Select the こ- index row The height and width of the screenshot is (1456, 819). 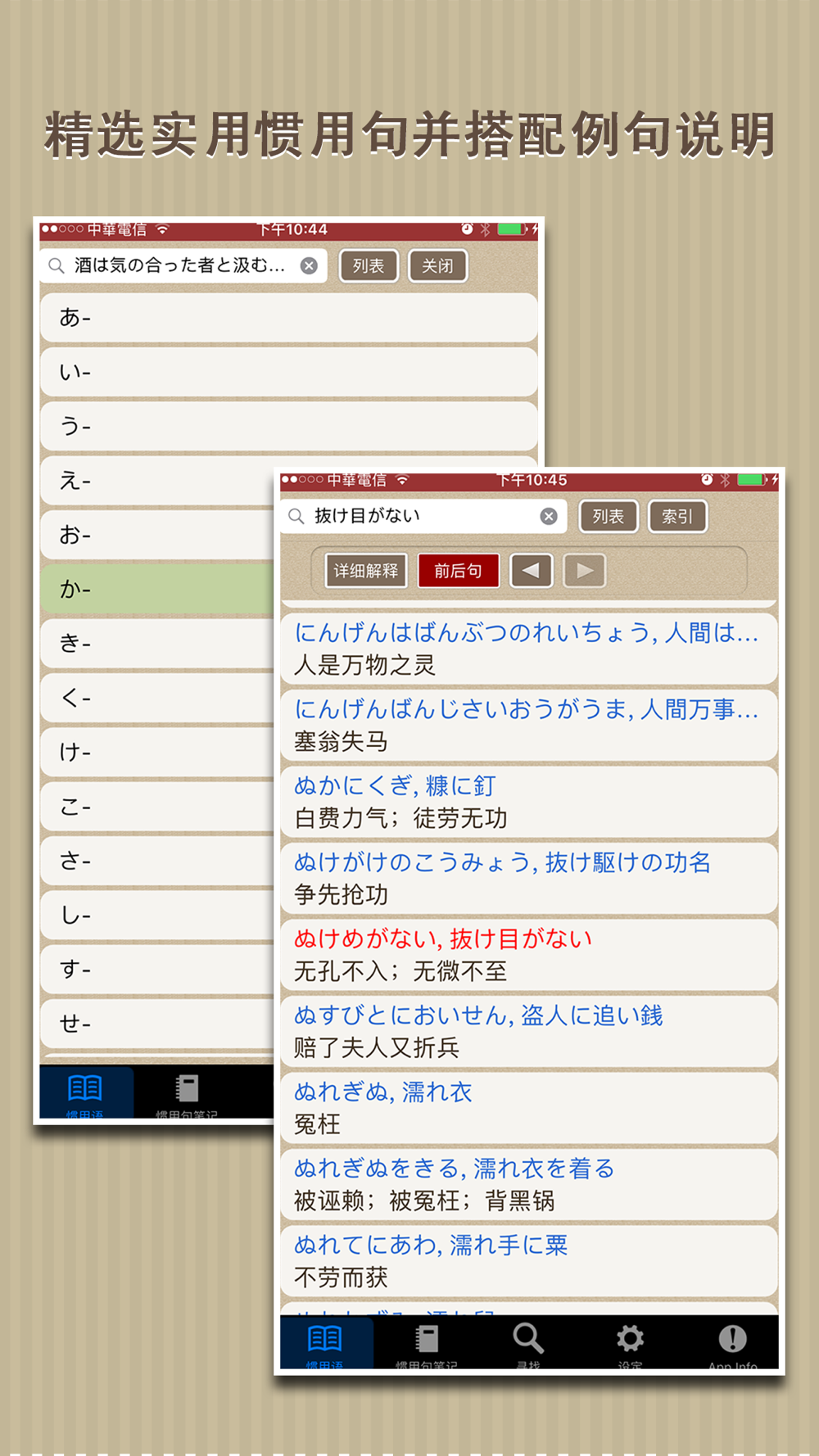coord(157,807)
